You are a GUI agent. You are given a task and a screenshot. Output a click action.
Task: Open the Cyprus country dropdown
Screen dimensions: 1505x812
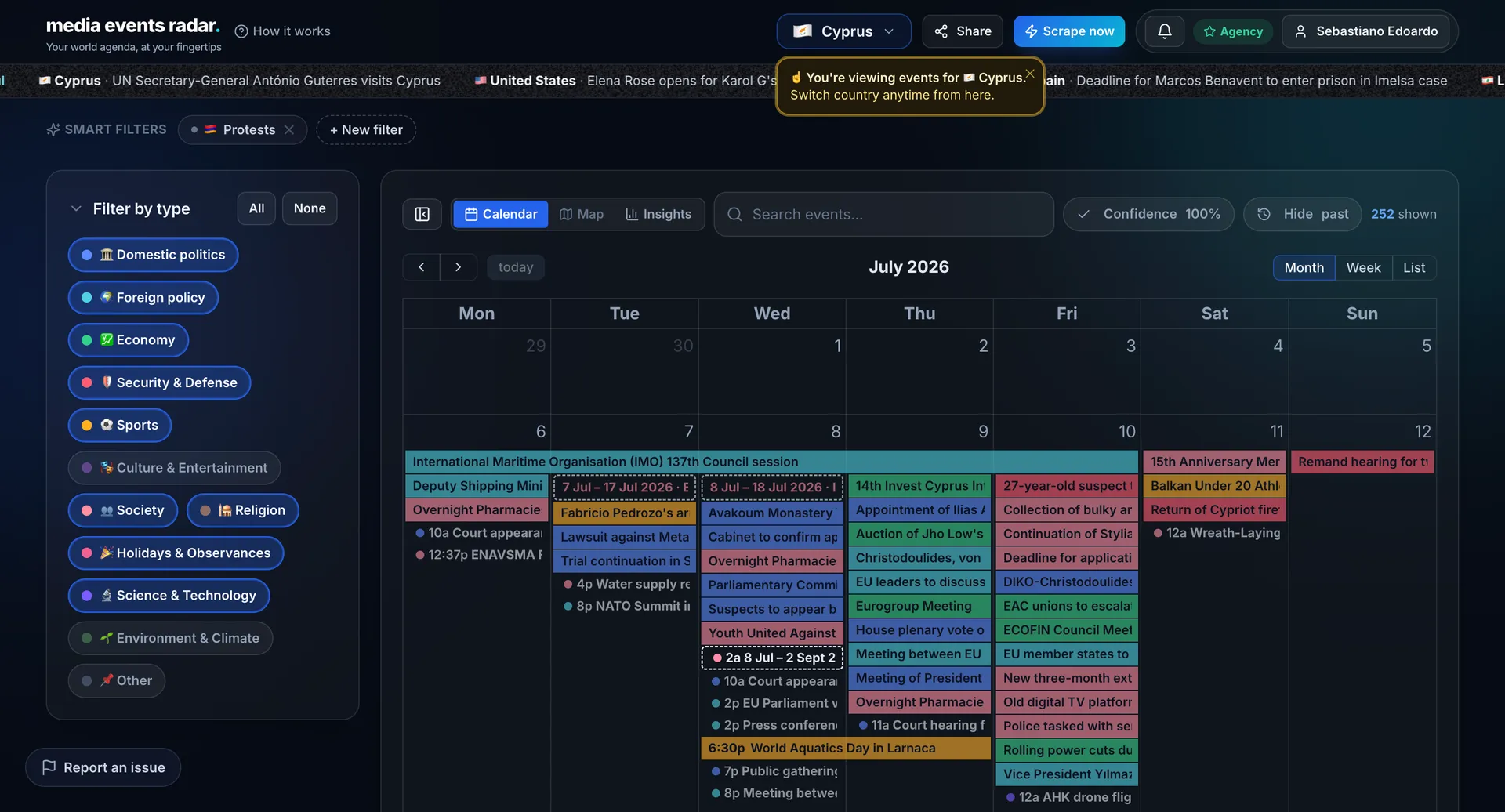click(x=843, y=31)
